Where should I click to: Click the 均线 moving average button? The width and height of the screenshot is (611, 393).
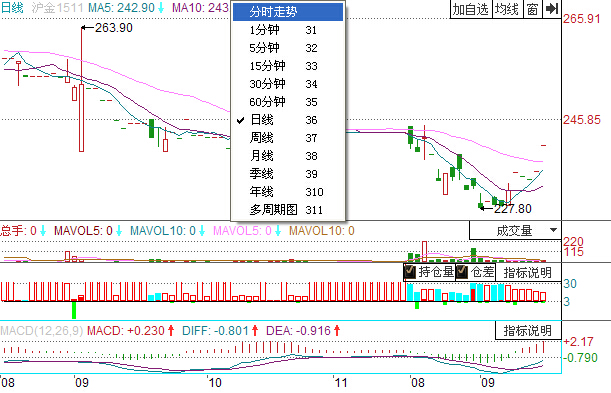pyautogui.click(x=507, y=9)
